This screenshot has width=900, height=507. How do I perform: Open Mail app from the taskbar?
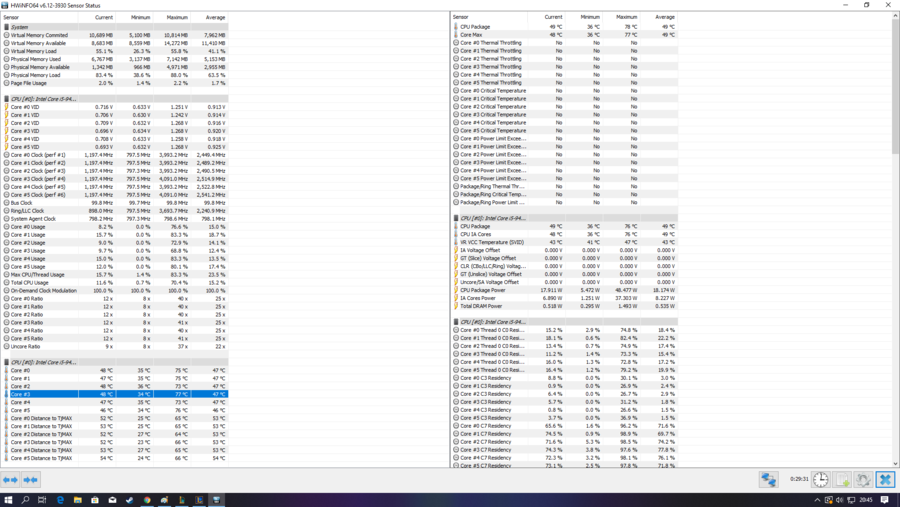[x=112, y=500]
